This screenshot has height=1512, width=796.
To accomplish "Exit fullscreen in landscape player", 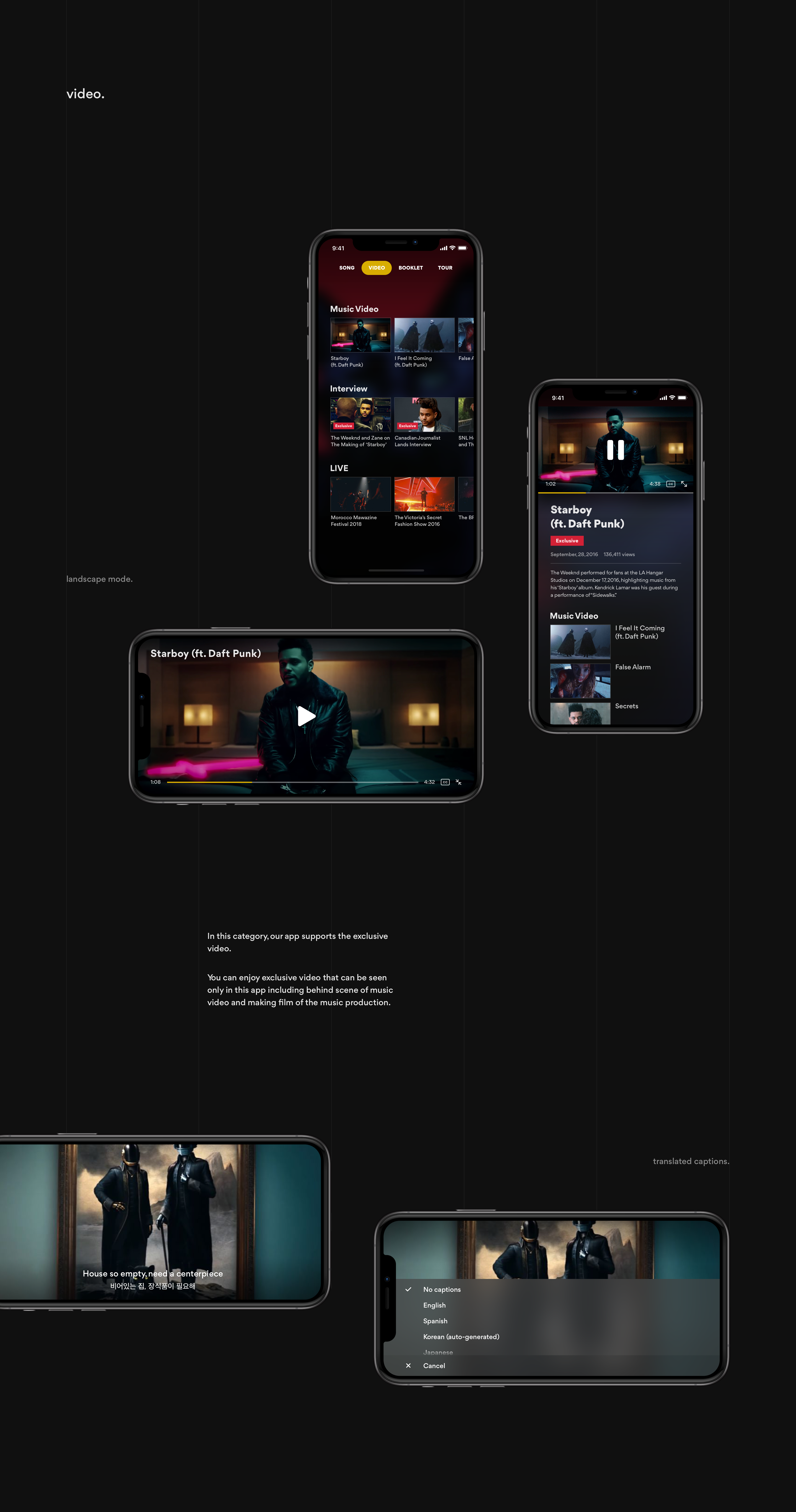I will [459, 782].
